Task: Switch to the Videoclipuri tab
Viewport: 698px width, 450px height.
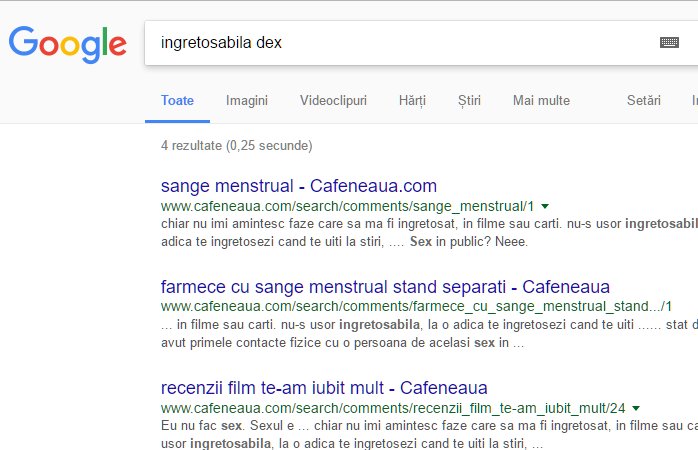Action: (x=333, y=101)
